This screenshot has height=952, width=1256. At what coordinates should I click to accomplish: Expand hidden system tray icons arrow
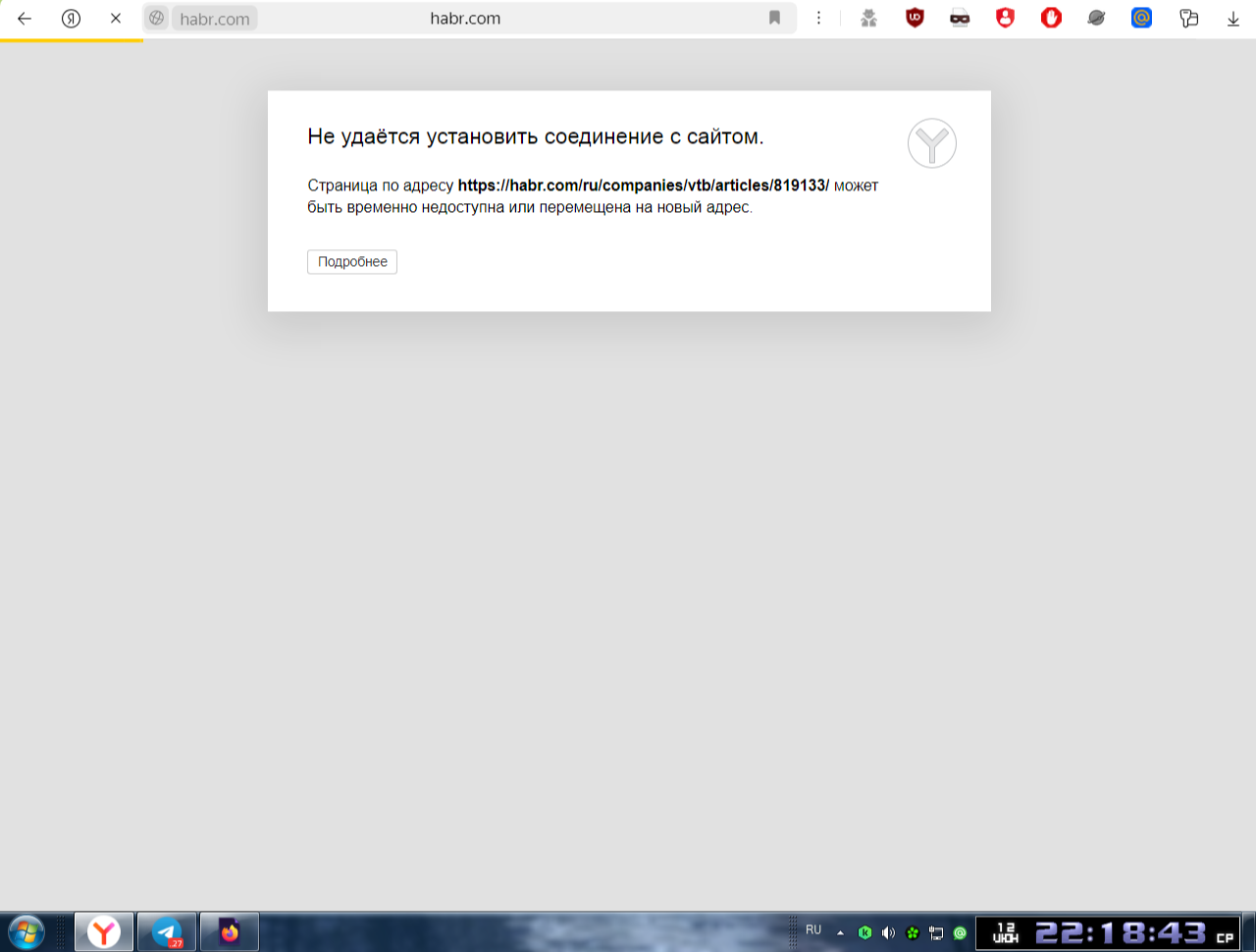coord(840,932)
